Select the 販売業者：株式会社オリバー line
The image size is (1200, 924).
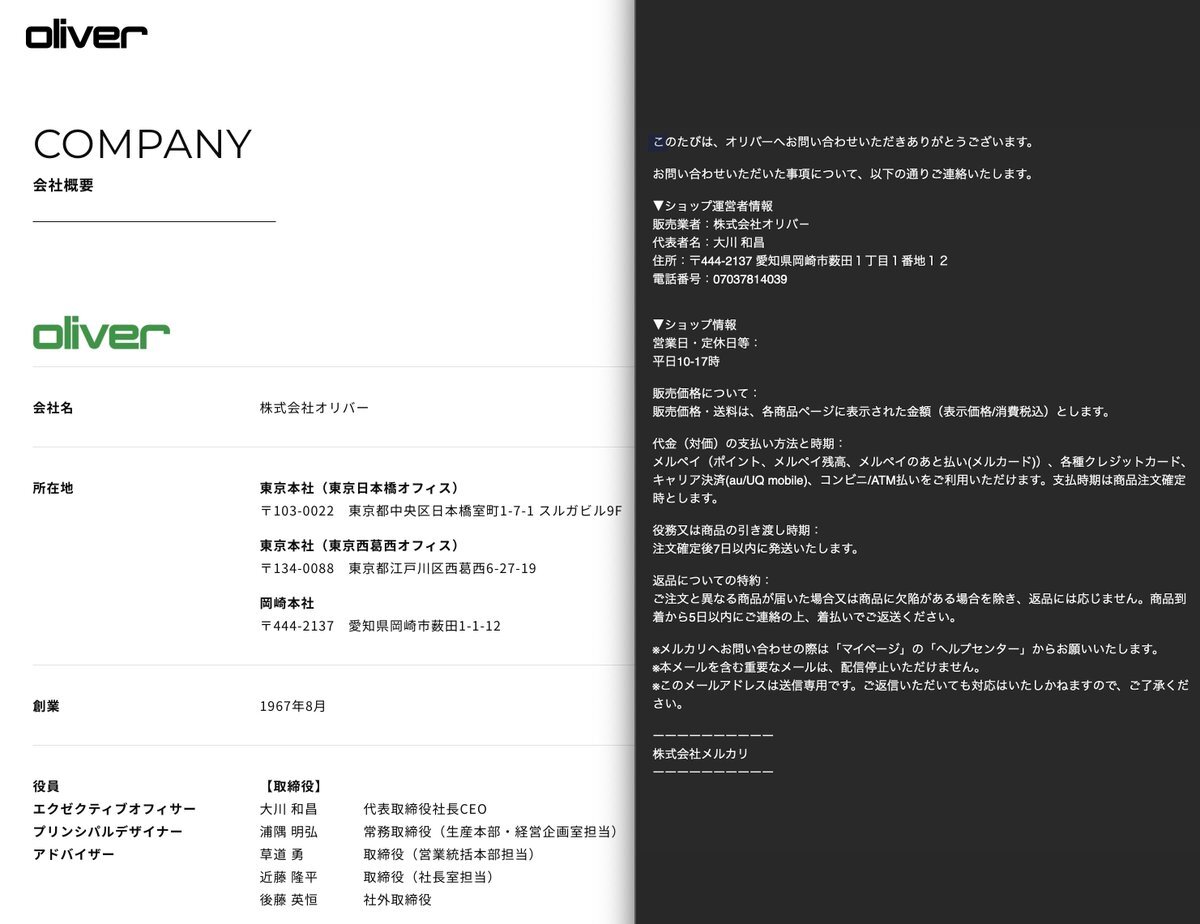[731, 224]
